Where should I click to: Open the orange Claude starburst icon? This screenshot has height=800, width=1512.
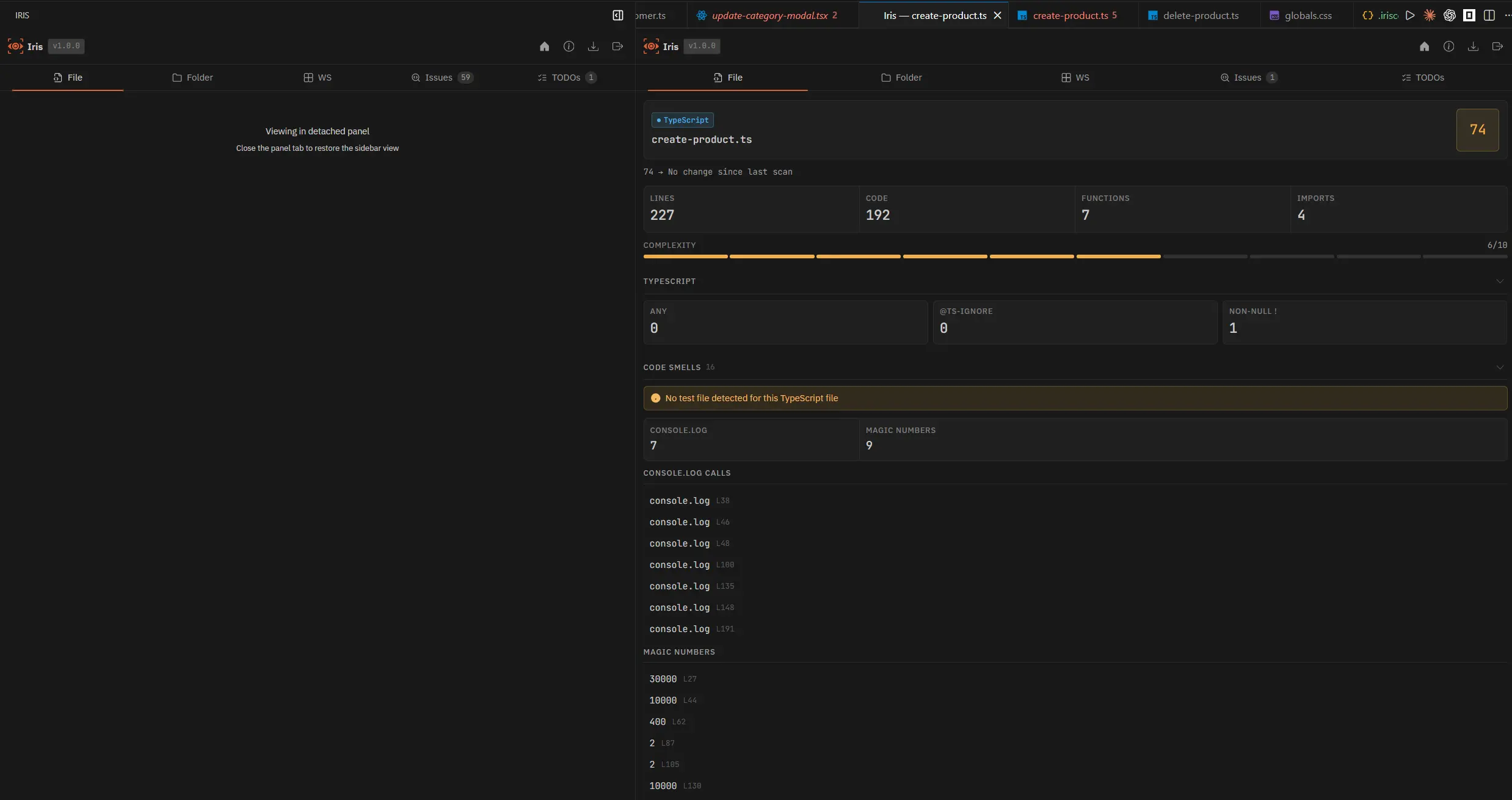pos(1430,15)
